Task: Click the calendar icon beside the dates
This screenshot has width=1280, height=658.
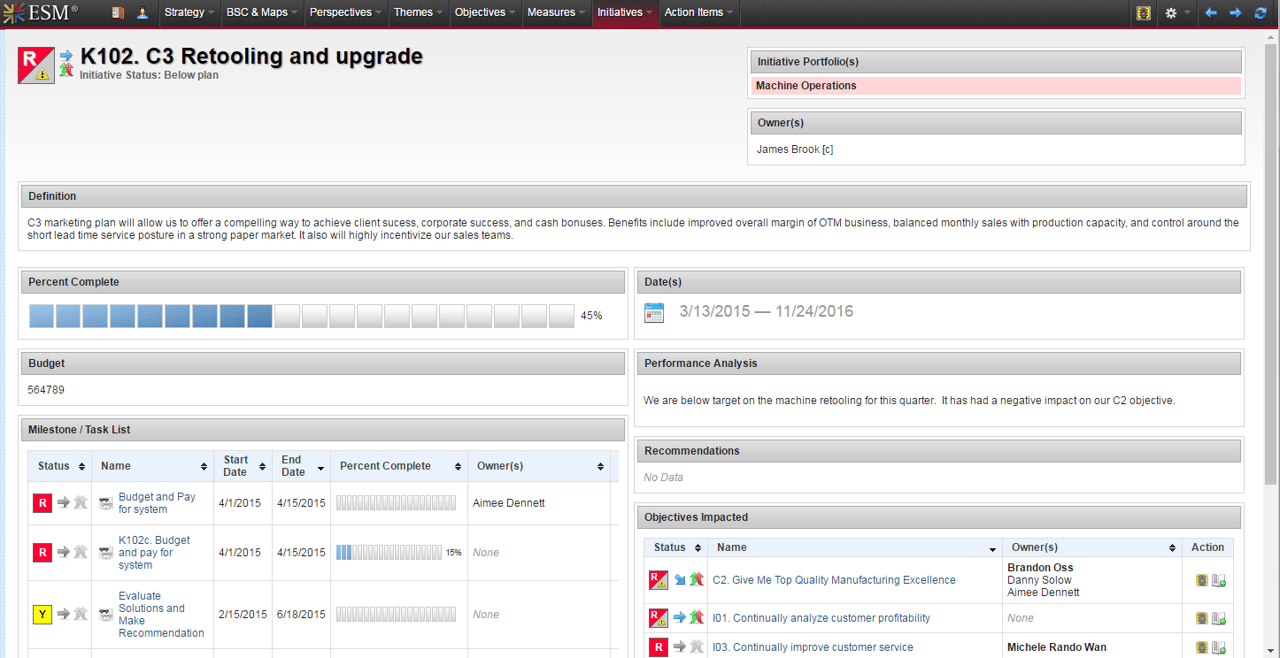Action: 654,313
